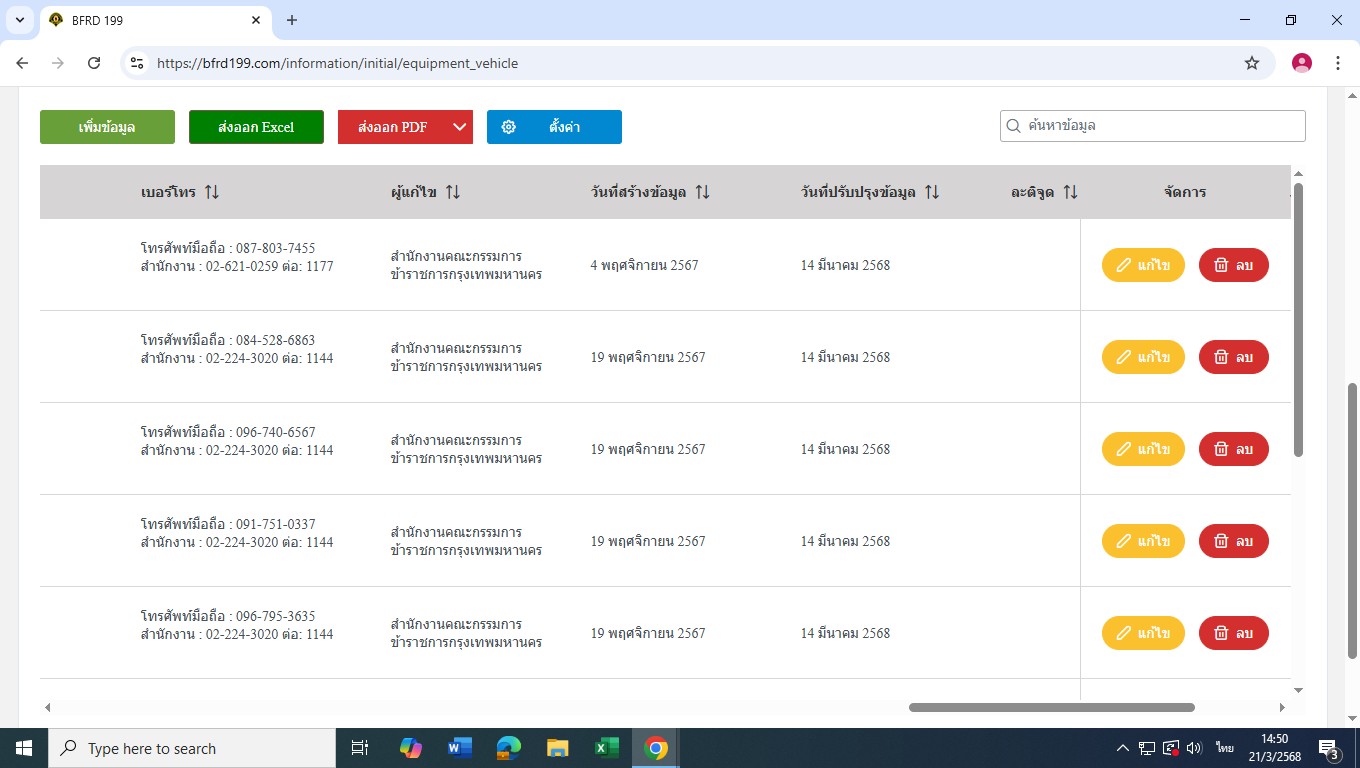Bookmark this page with star icon
1360x768 pixels.
1252,63
